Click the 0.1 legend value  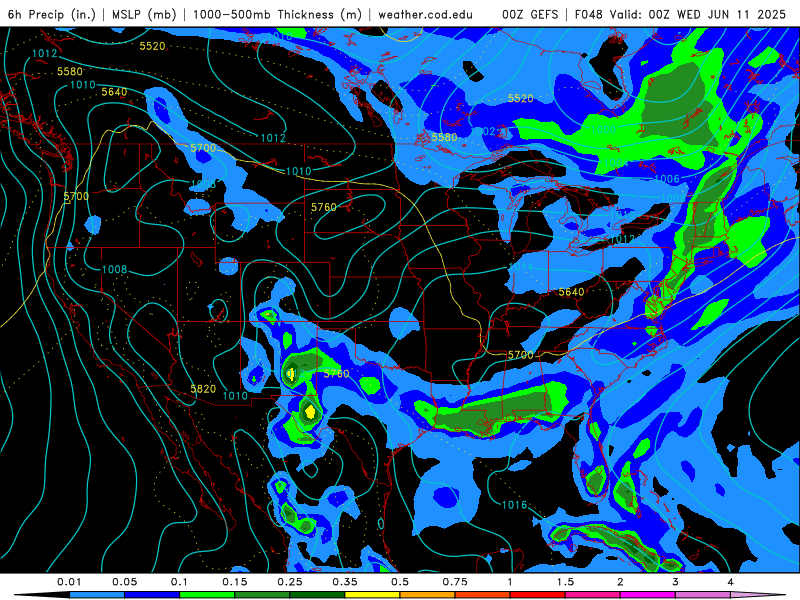(179, 582)
